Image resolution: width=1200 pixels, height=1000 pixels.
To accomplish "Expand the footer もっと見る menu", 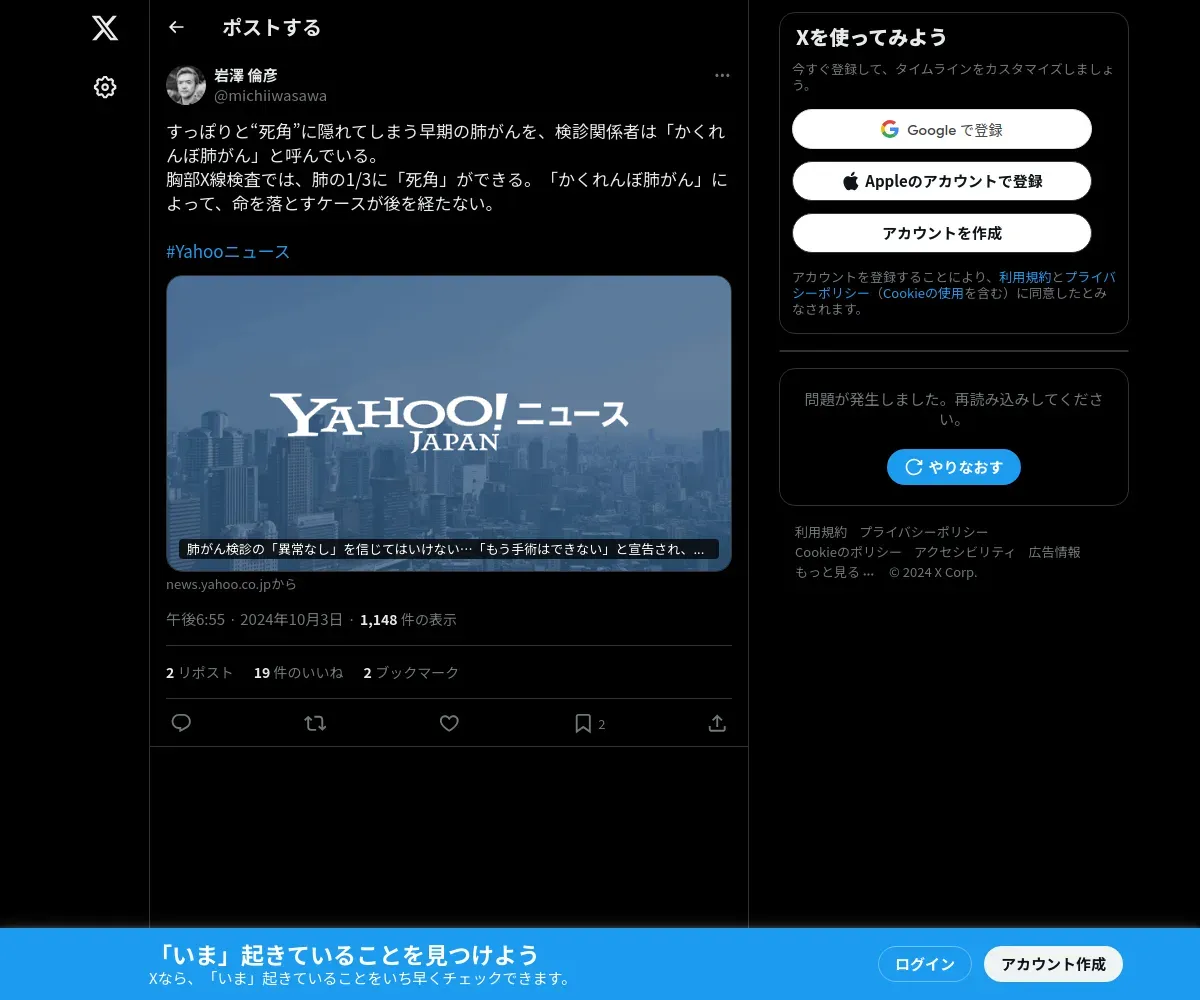I will click(x=835, y=572).
